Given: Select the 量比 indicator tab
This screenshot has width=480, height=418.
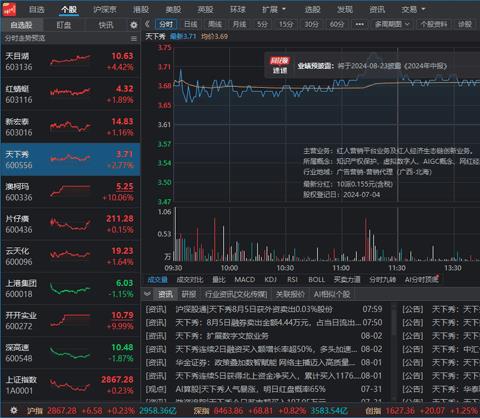Looking at the screenshot, I should pos(219,280).
